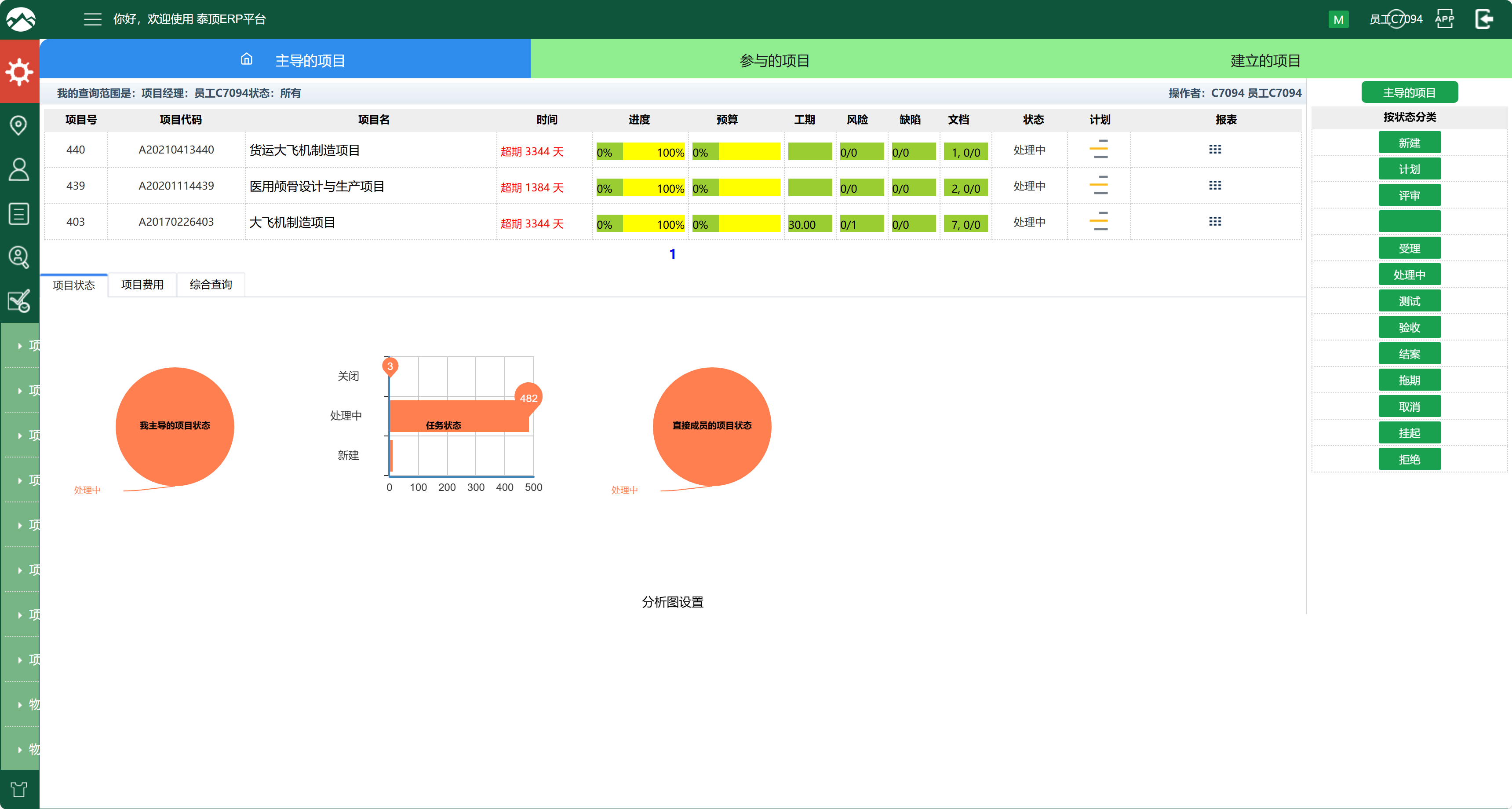Open the settings gear icon in sidebar
This screenshot has width=1512, height=809.
pyautogui.click(x=19, y=72)
